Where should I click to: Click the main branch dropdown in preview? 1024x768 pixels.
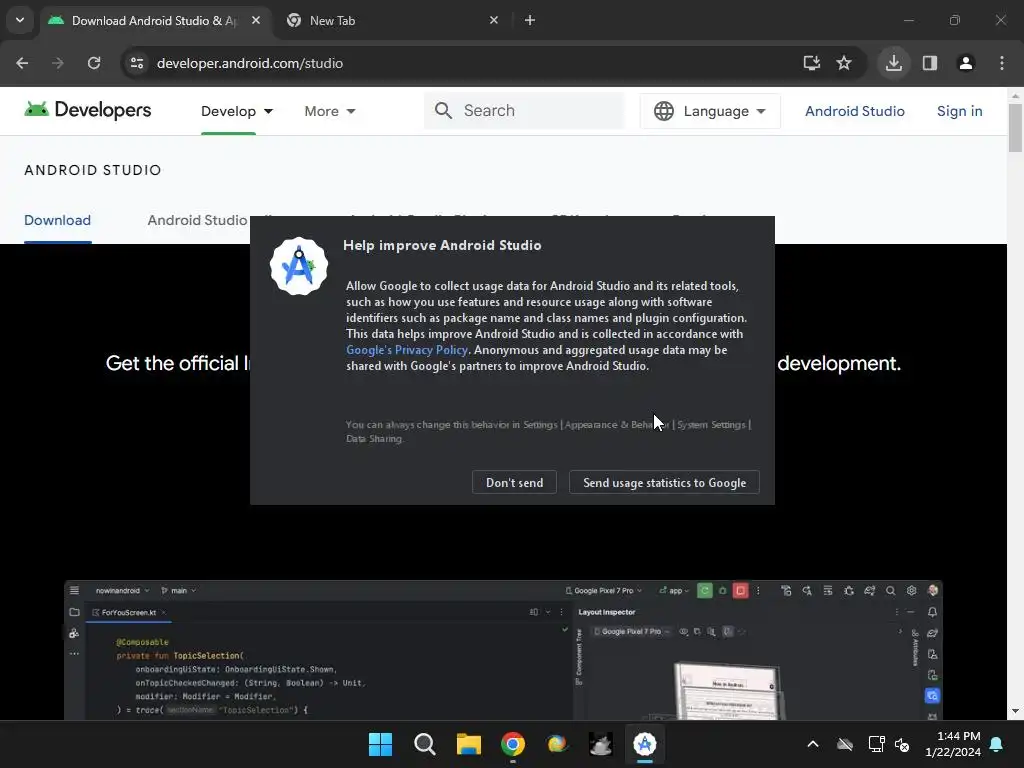tap(178, 590)
